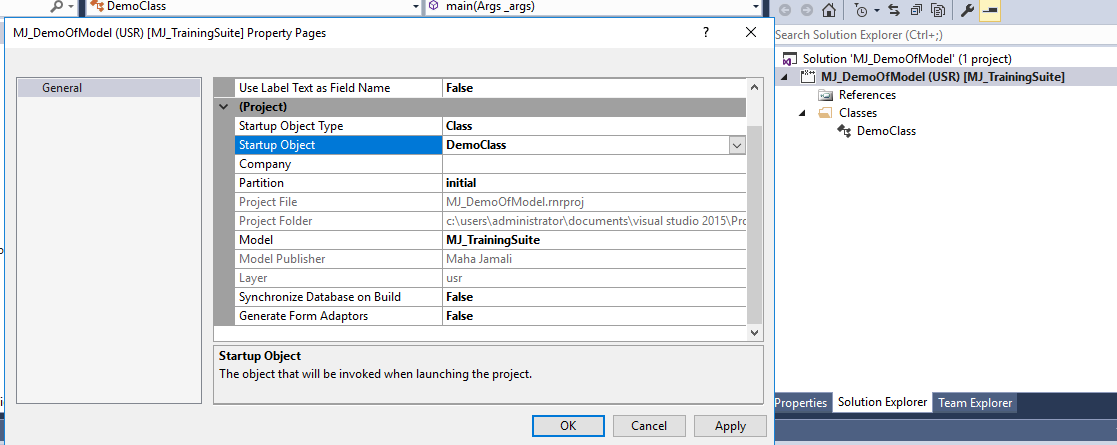
Task: Select General in the left pane
Action: point(109,88)
